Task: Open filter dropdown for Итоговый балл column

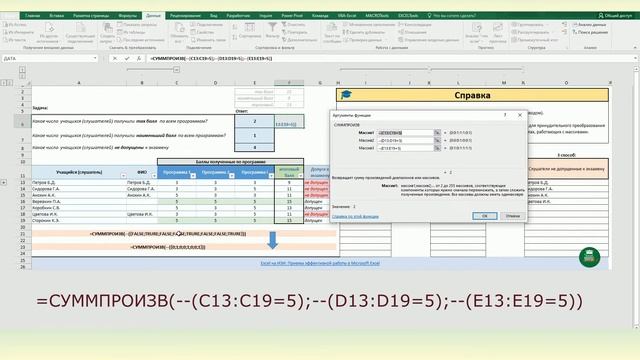Action: coord(300,176)
